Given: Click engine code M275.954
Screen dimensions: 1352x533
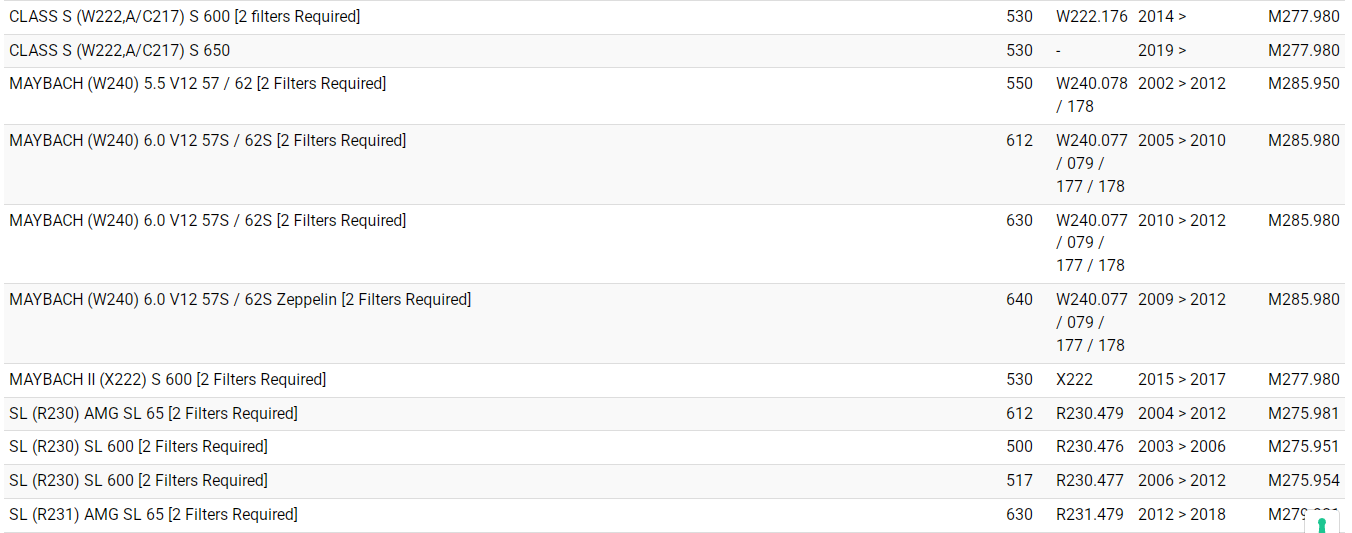Looking at the screenshot, I should pyautogui.click(x=1303, y=481).
